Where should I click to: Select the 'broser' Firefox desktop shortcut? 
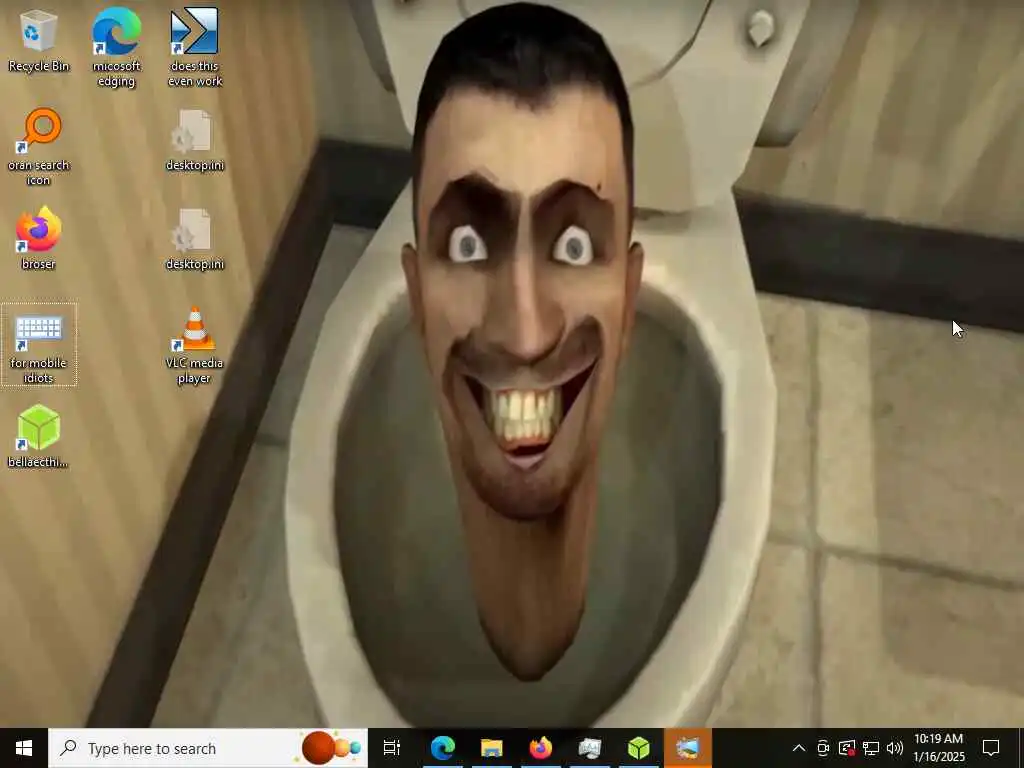39,238
